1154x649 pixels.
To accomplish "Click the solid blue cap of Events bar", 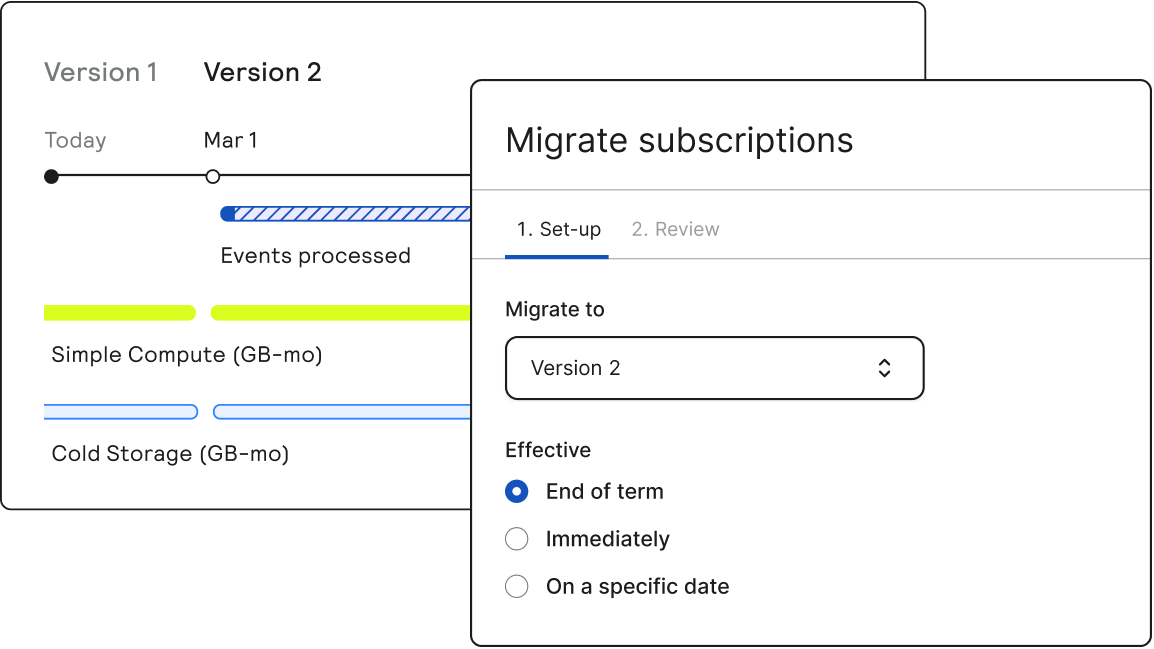I will [228, 213].
